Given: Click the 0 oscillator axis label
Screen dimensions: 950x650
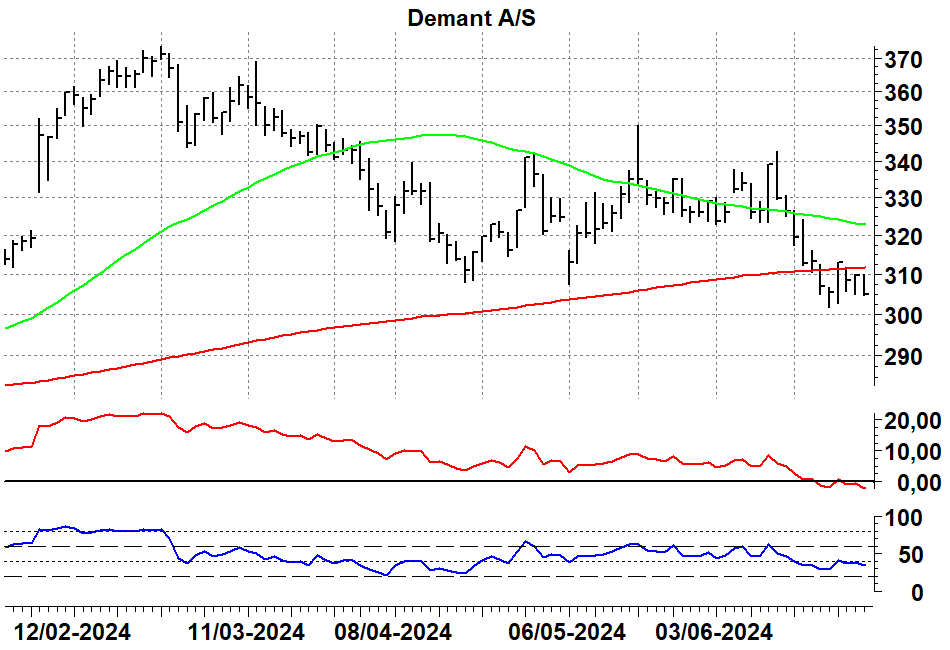Looking at the screenshot, I should 916,592.
